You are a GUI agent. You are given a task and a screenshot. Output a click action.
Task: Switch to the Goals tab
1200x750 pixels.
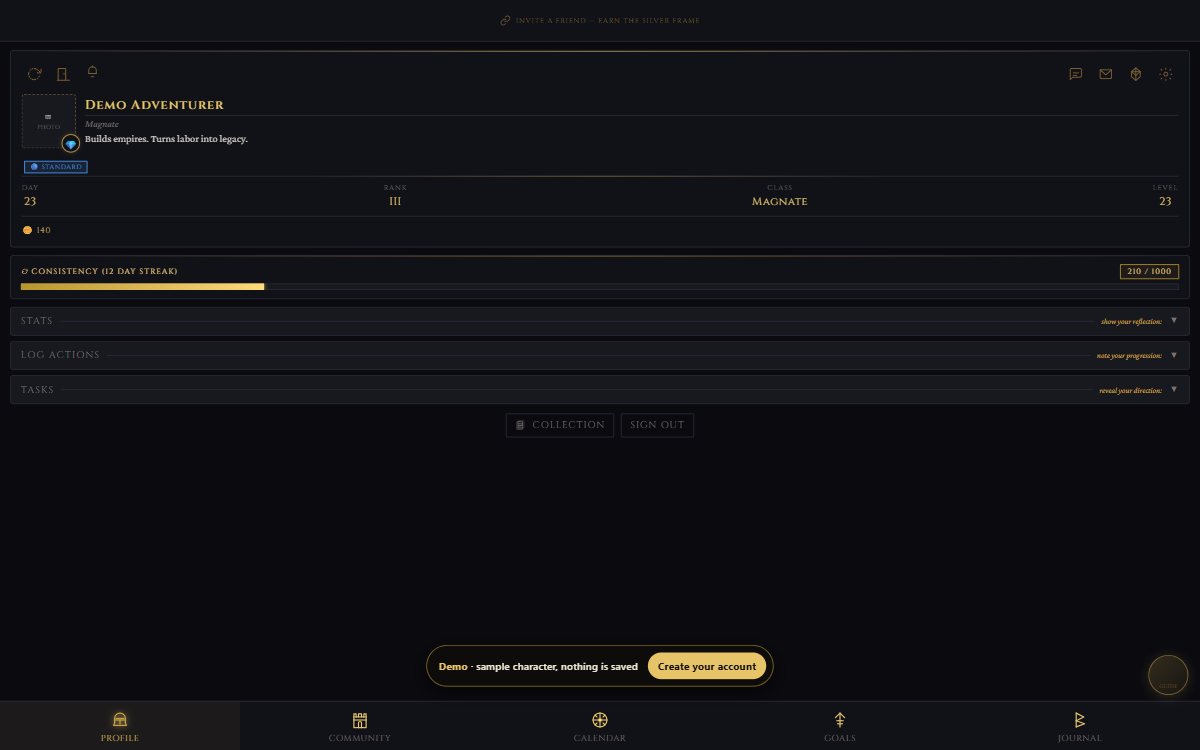click(x=840, y=726)
